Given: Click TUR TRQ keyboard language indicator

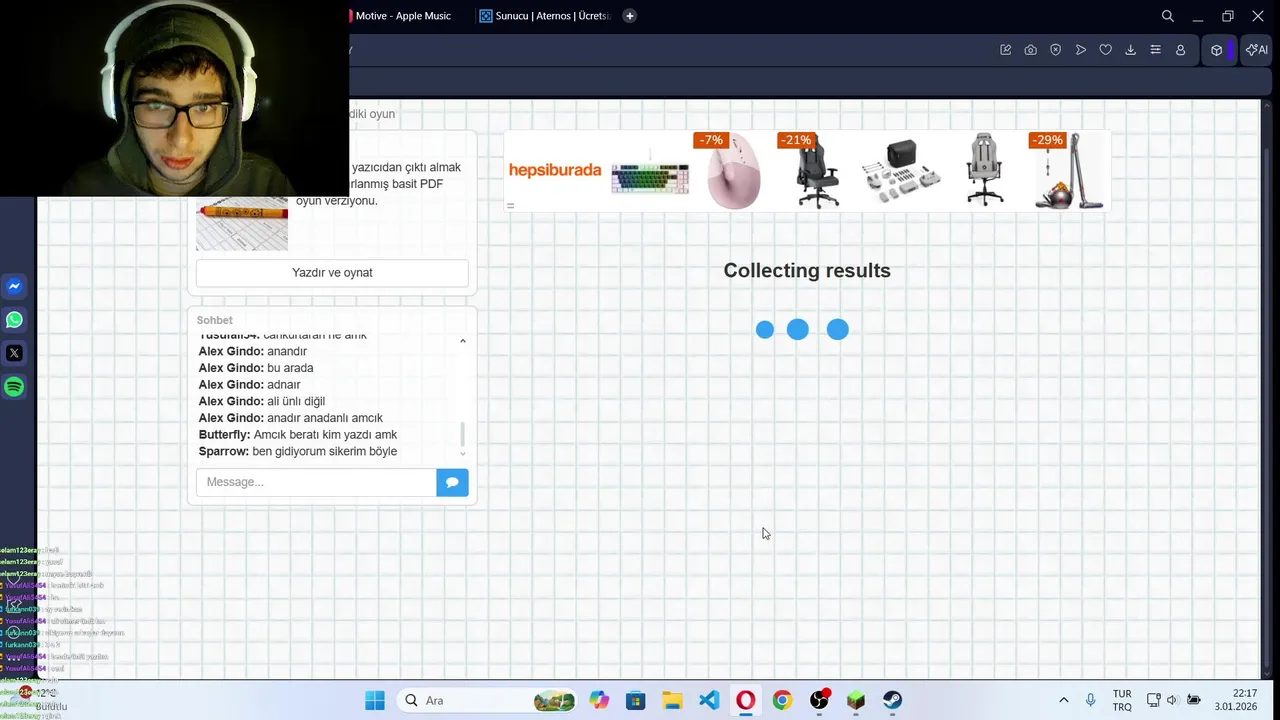Looking at the screenshot, I should coord(1122,700).
